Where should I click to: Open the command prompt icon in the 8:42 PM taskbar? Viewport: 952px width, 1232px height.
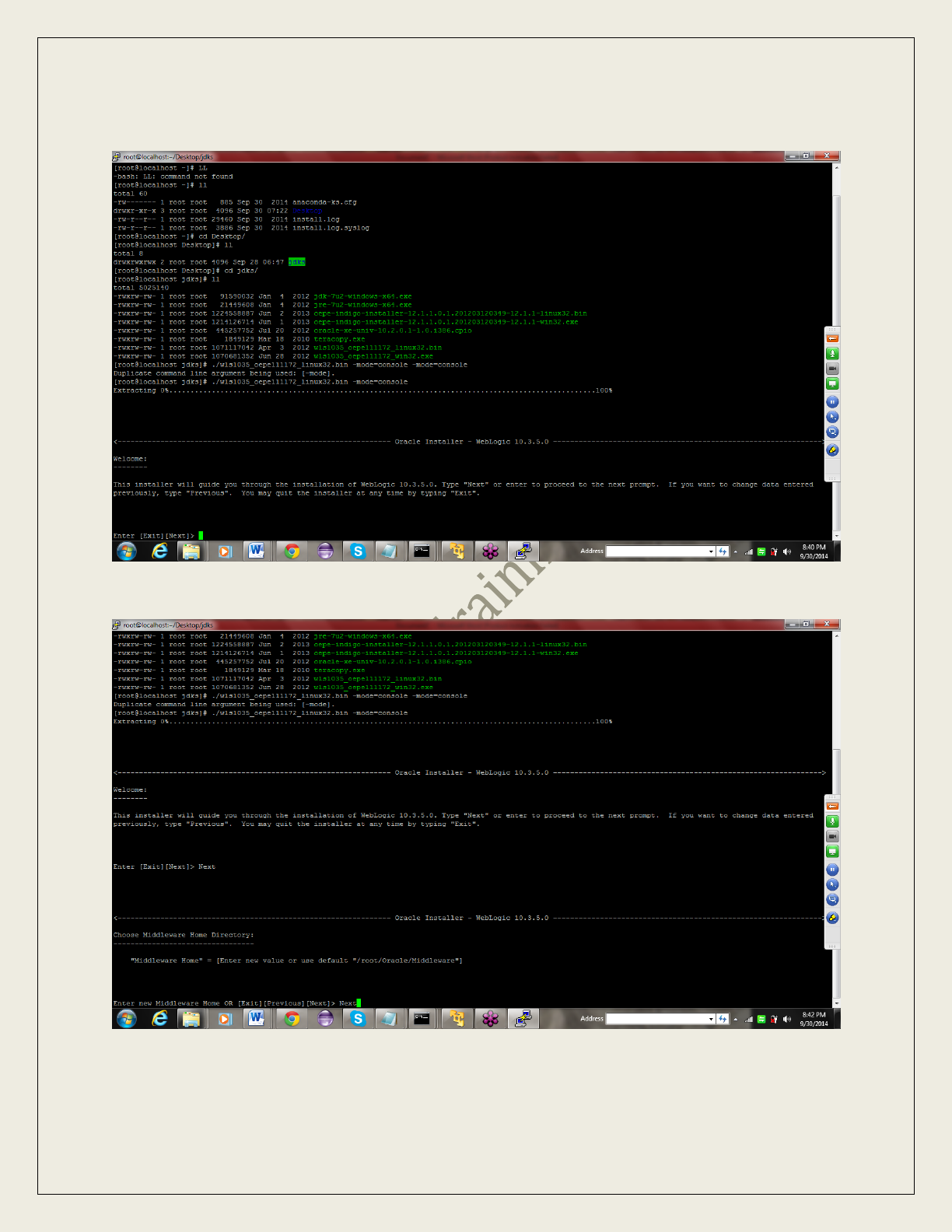tap(422, 1019)
